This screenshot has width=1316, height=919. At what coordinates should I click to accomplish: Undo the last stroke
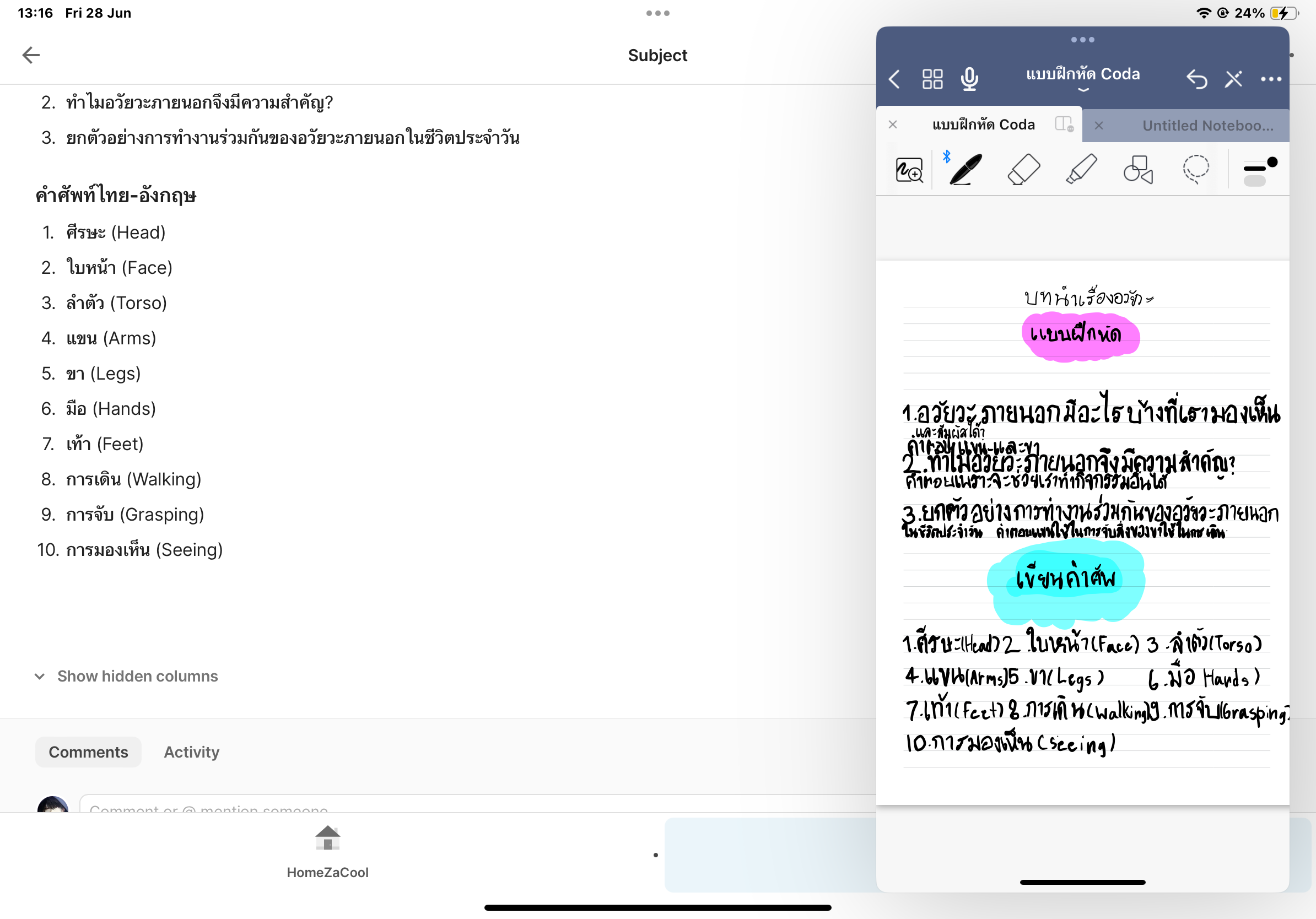click(x=1197, y=79)
